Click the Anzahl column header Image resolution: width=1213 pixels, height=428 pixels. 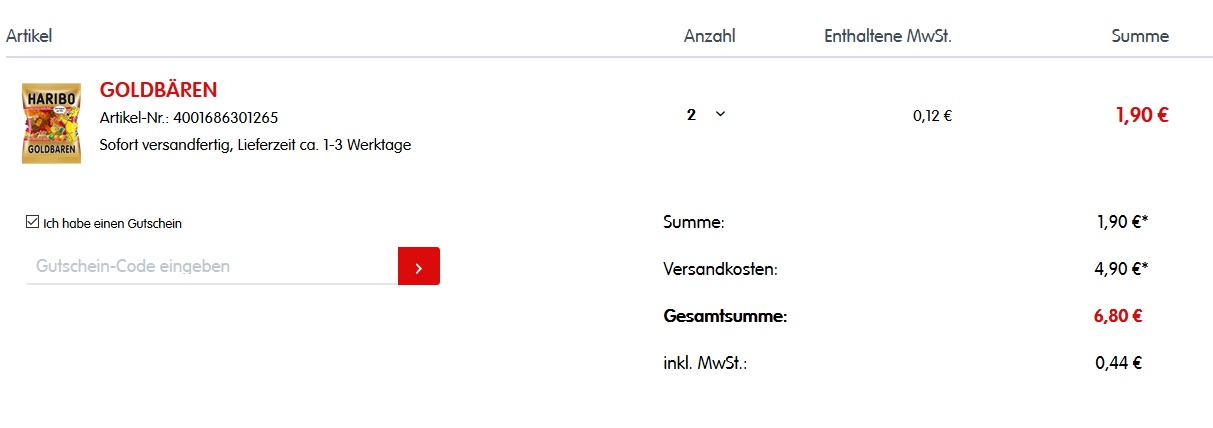coord(710,36)
